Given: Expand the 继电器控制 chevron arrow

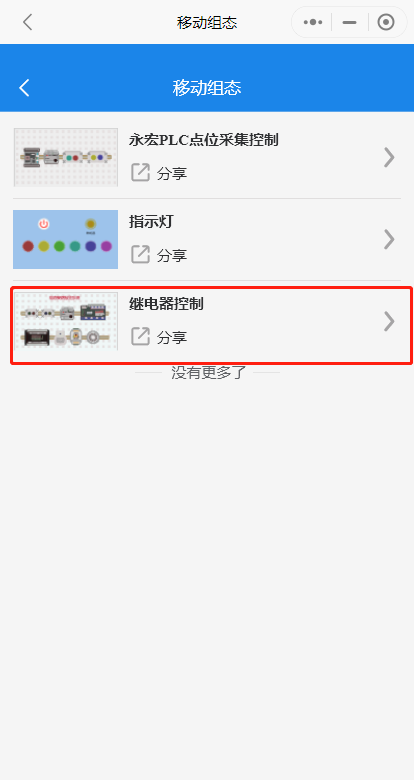Looking at the screenshot, I should point(390,321).
